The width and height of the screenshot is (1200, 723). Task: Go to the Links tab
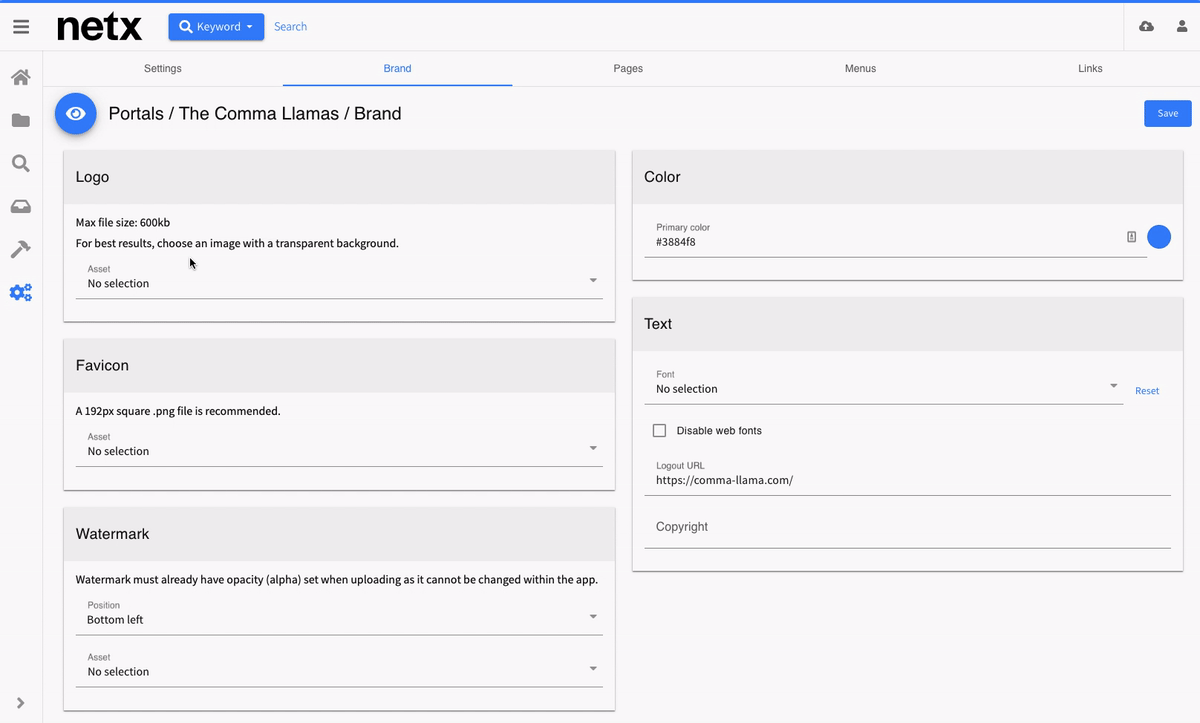pos(1090,69)
